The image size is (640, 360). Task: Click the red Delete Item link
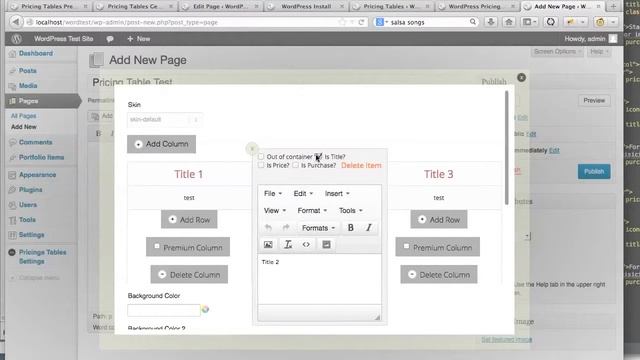tap(361, 165)
